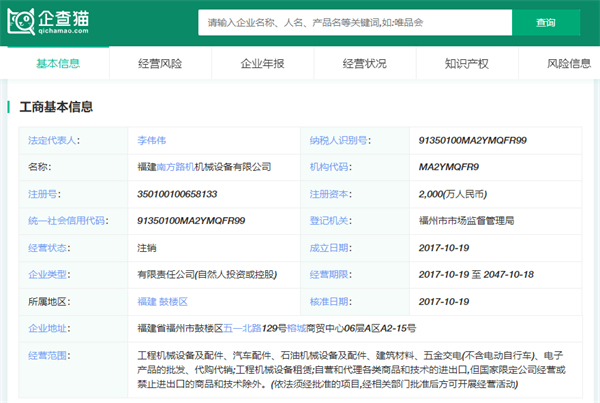
Task: Select 福州市市场监督管理局 registration authority text
Action: tap(466, 221)
